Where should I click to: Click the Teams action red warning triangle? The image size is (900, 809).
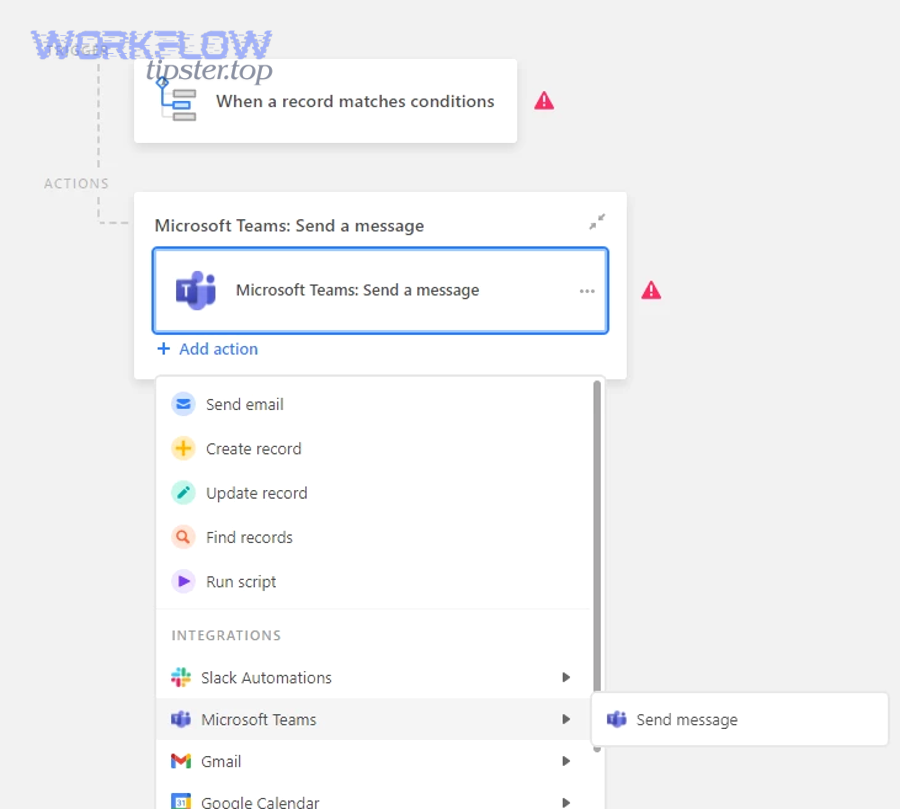point(651,290)
